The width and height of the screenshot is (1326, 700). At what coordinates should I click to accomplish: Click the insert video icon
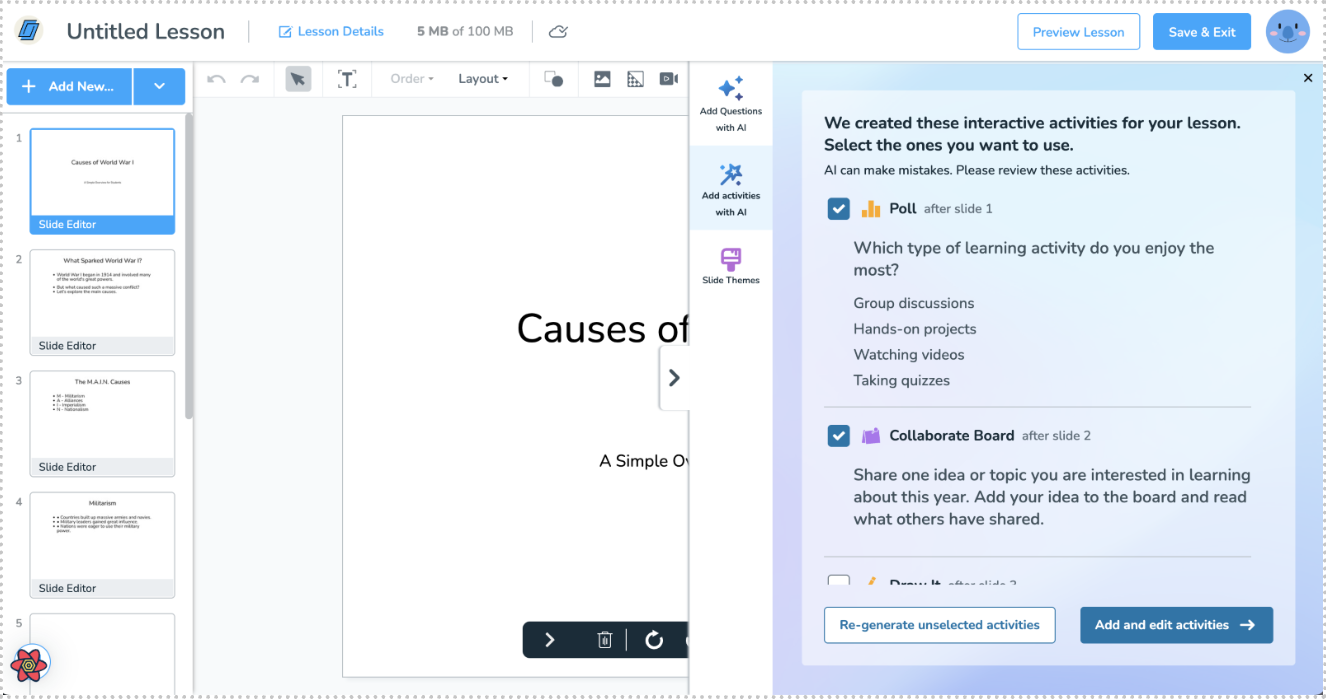pos(668,79)
